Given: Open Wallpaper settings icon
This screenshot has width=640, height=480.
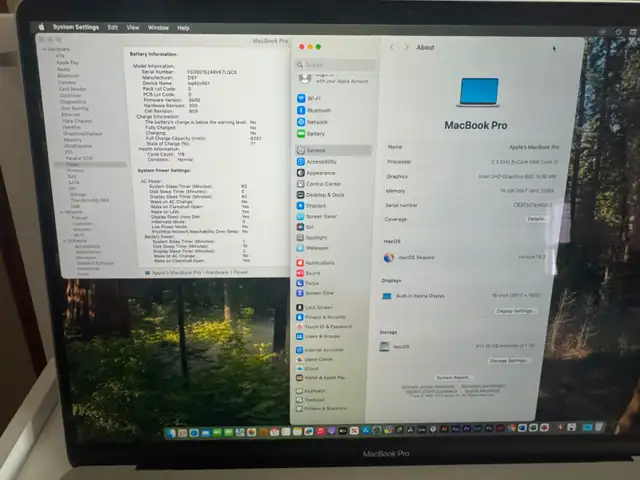Looking at the screenshot, I should 300,248.
